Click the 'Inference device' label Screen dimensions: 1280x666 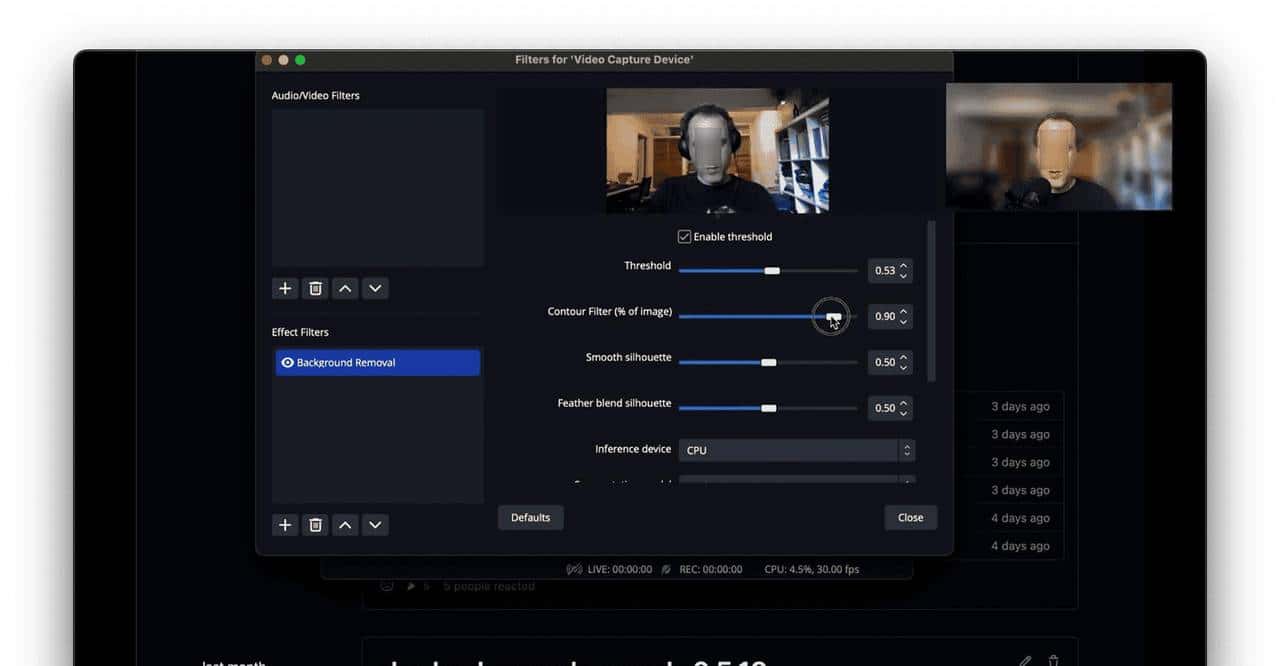click(633, 449)
